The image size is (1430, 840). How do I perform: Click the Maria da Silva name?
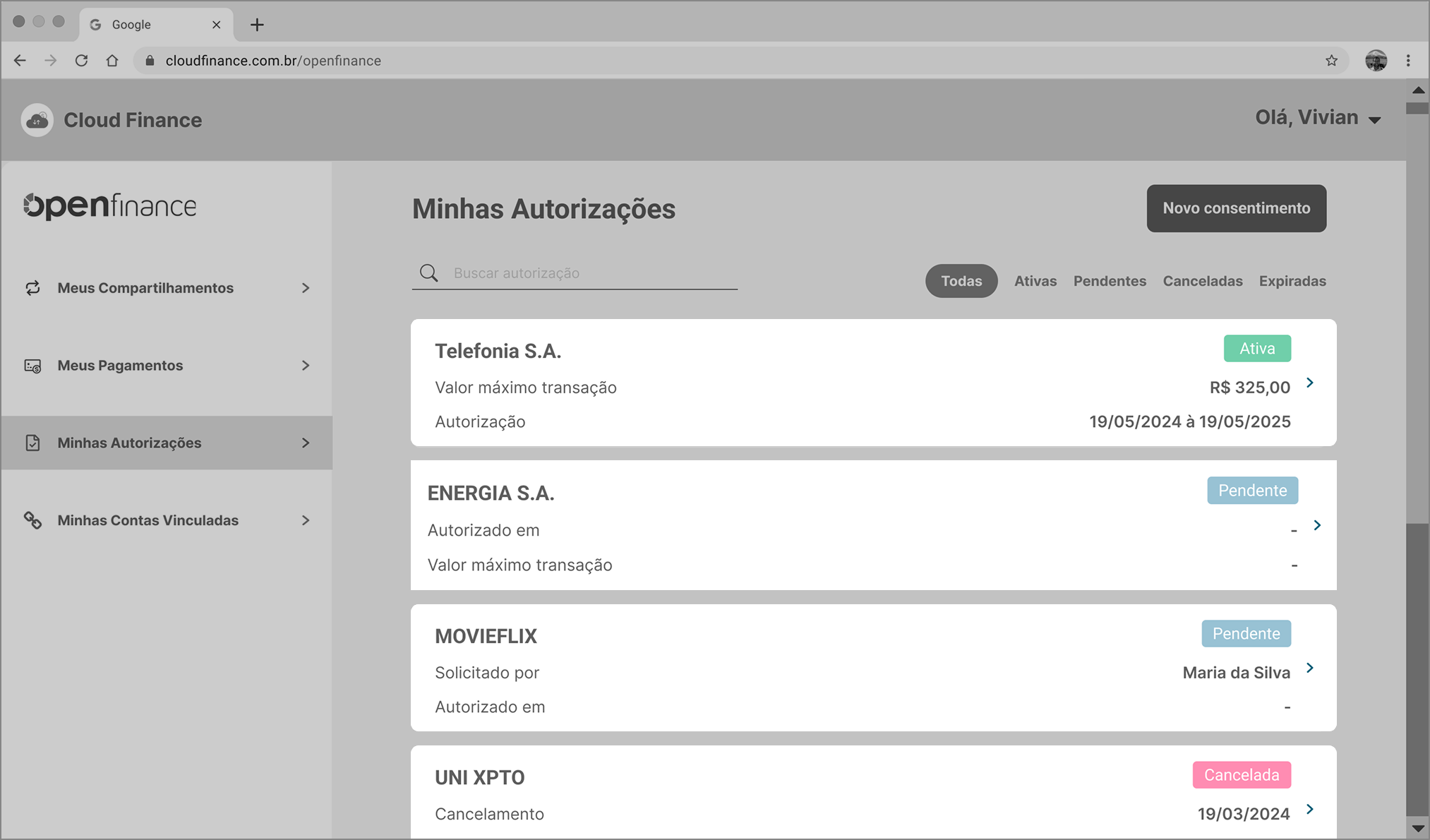1236,673
